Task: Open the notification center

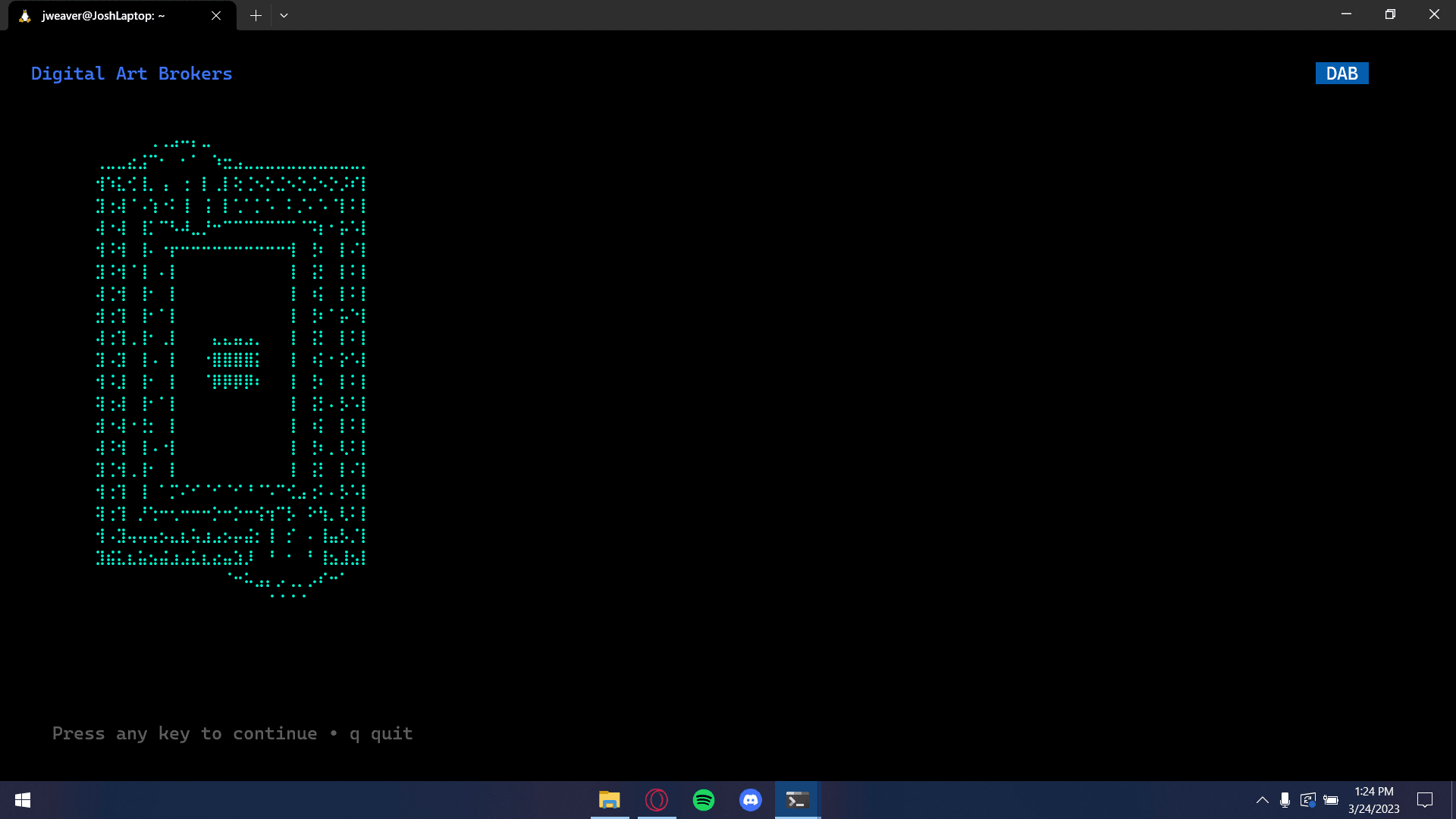Action: [x=1425, y=800]
